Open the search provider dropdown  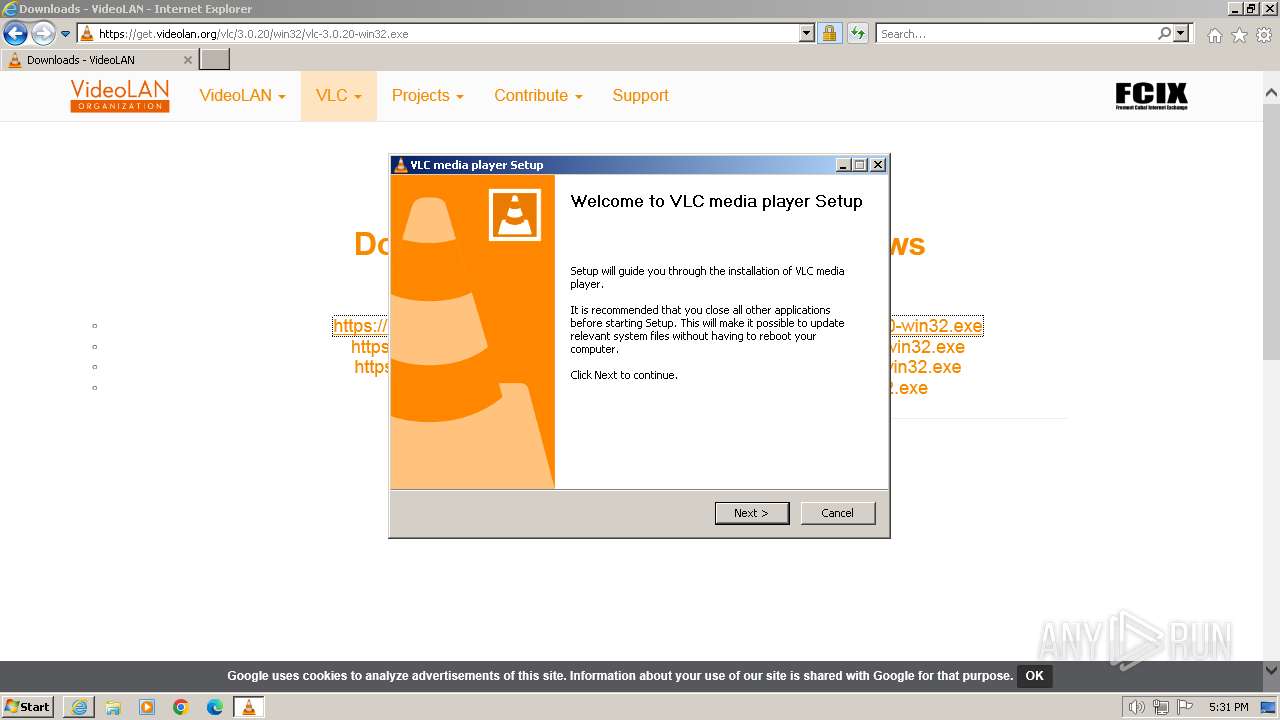tap(1181, 33)
